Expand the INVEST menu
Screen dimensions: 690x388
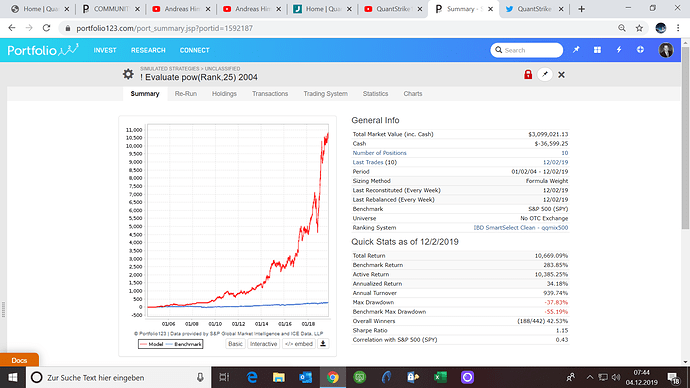(105, 50)
